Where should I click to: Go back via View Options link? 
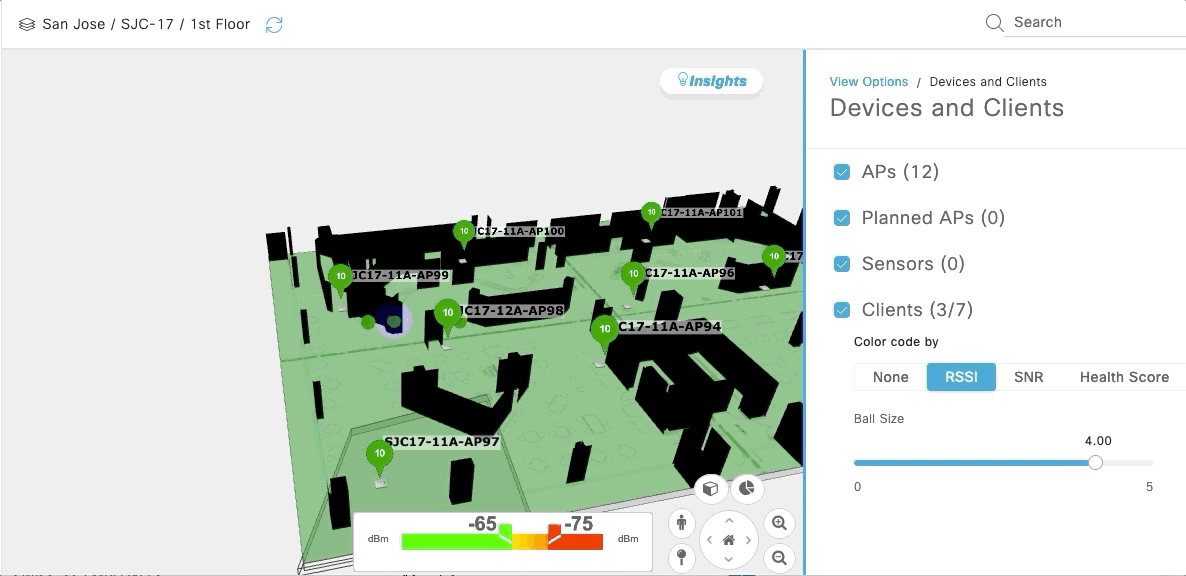(x=868, y=82)
